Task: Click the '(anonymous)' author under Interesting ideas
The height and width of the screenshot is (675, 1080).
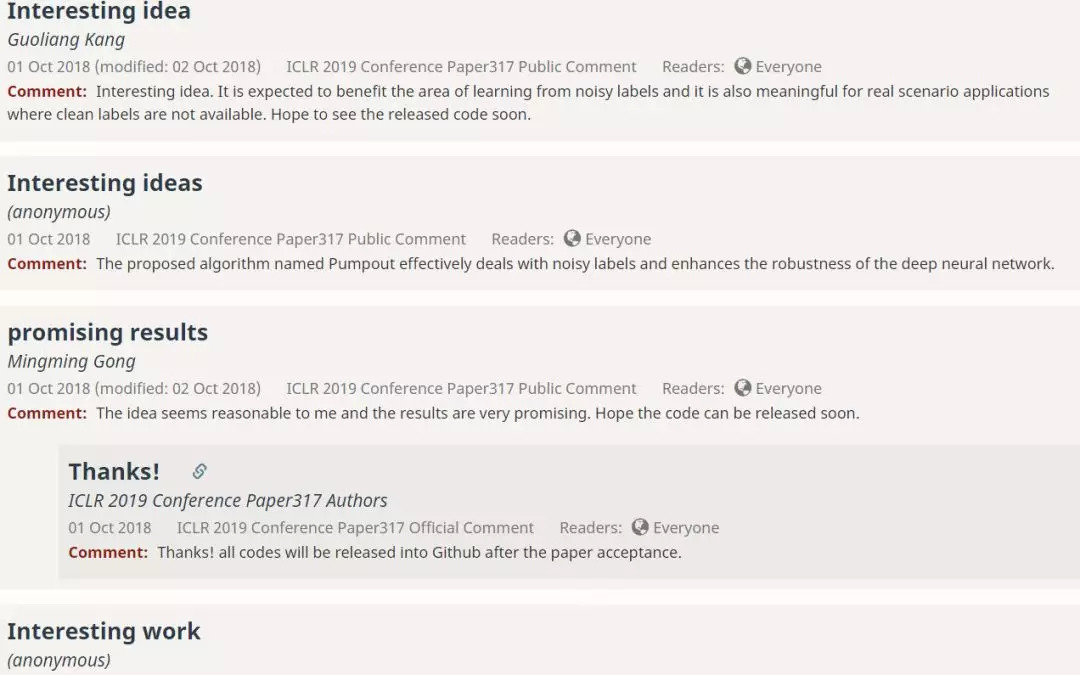Action: click(x=59, y=212)
